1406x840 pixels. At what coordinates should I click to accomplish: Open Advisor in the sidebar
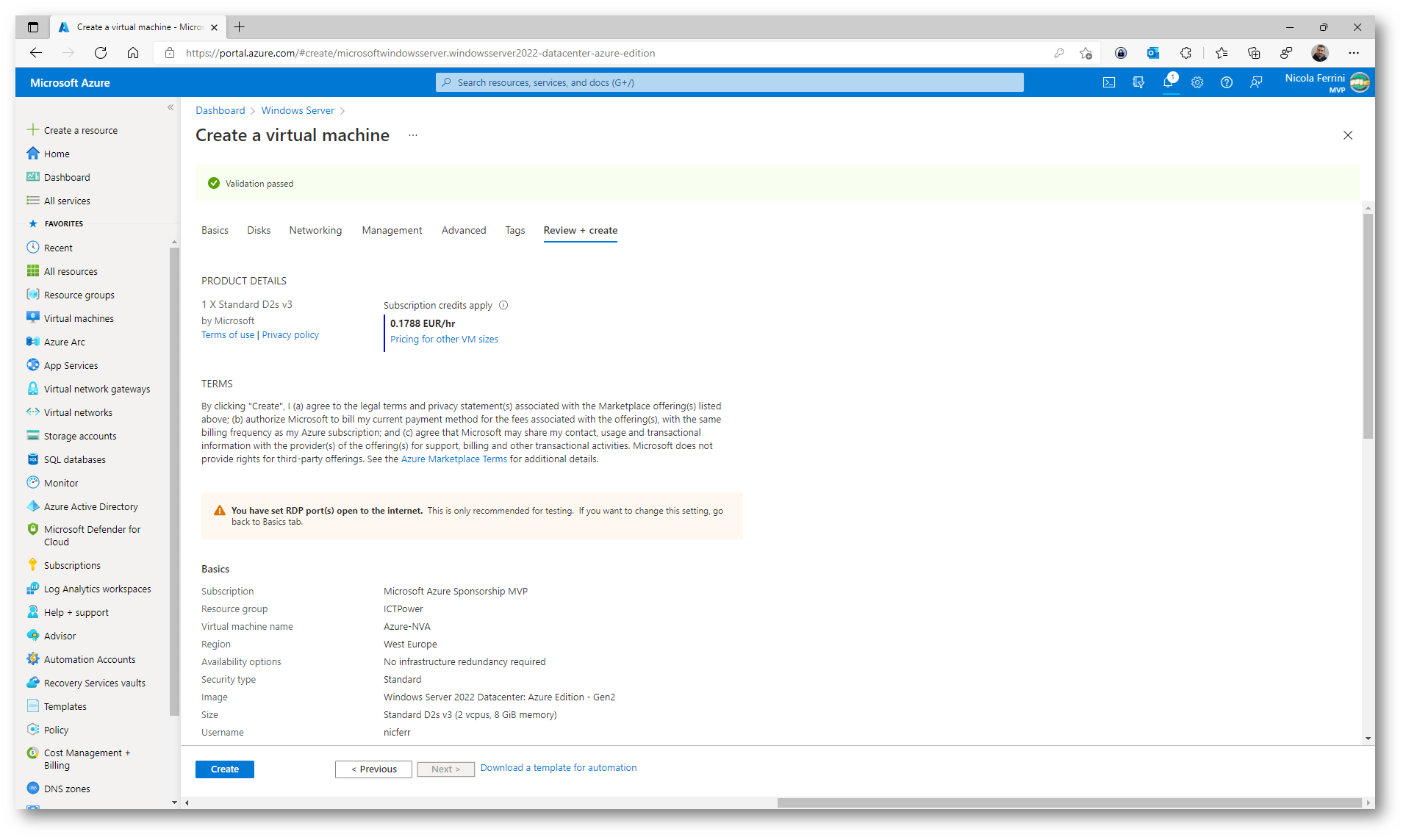(60, 636)
